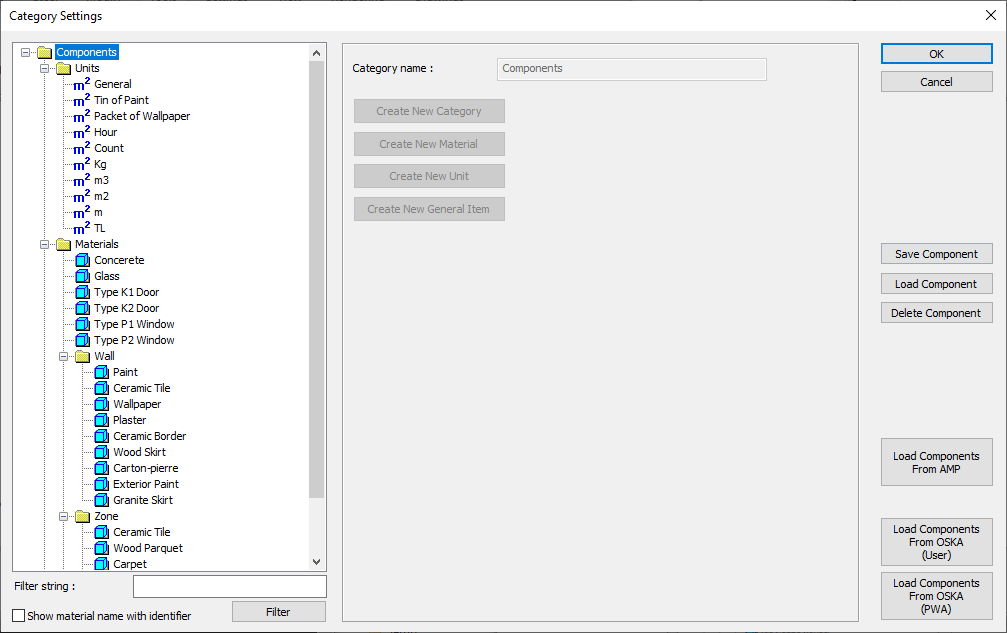Click Load Components From AMP

coord(936,462)
